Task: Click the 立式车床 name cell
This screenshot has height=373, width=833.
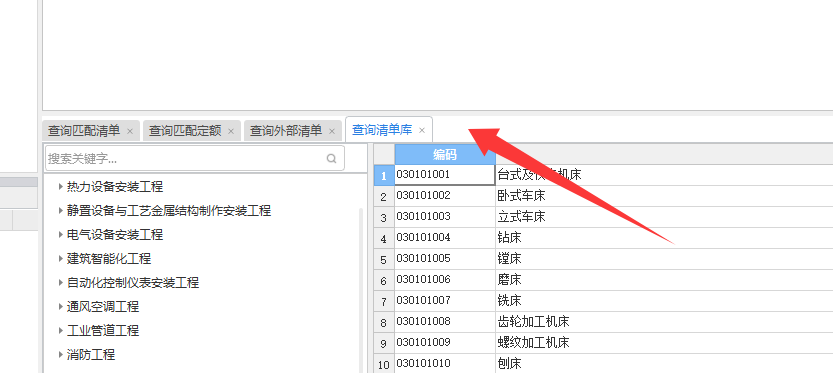Action: click(664, 217)
